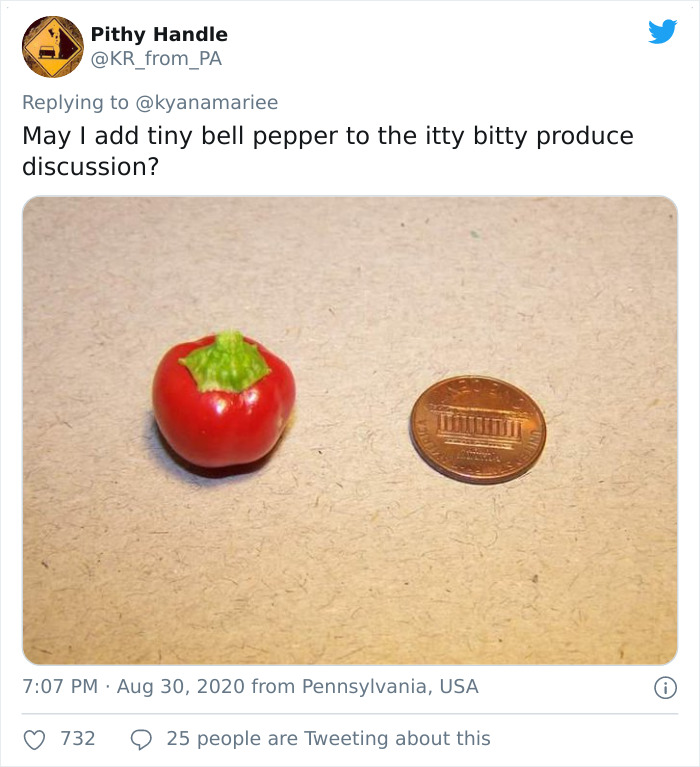Click the word "discussion?" in the tweet
This screenshot has width=700, height=767.
point(91,165)
